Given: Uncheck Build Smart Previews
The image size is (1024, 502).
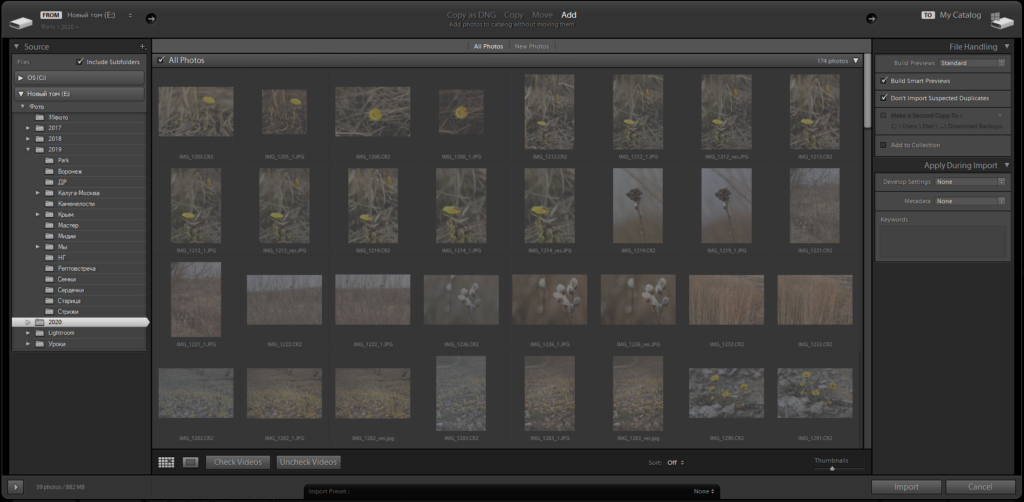Looking at the screenshot, I should [883, 80].
